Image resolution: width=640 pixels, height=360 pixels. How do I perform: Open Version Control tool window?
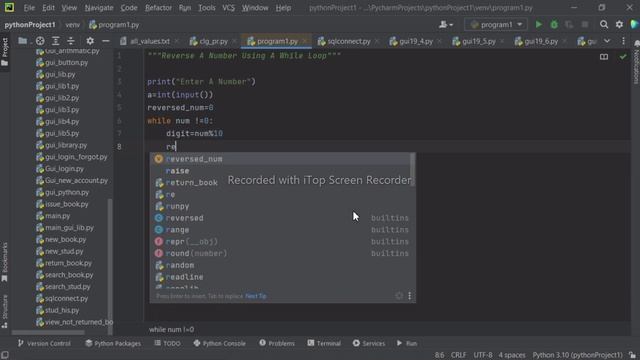click(44, 343)
